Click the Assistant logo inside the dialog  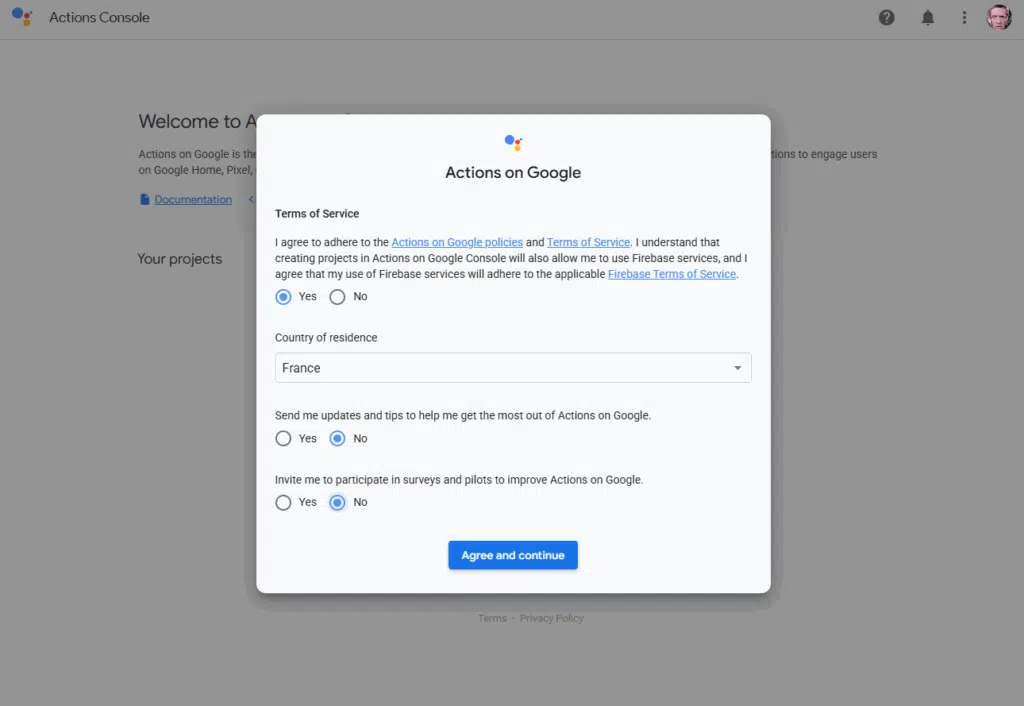[x=513, y=142]
